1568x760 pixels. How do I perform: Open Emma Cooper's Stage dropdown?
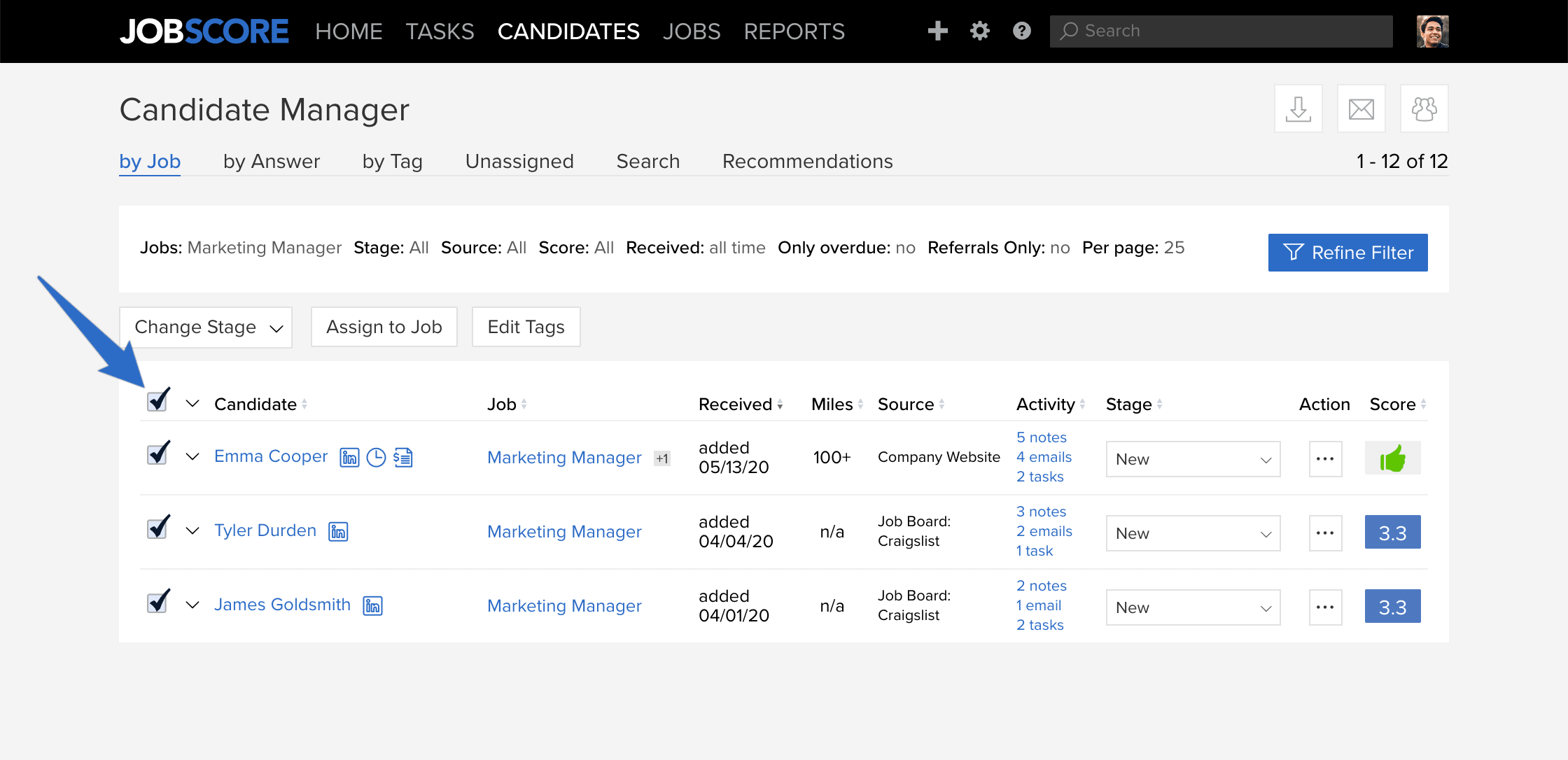click(x=1193, y=459)
